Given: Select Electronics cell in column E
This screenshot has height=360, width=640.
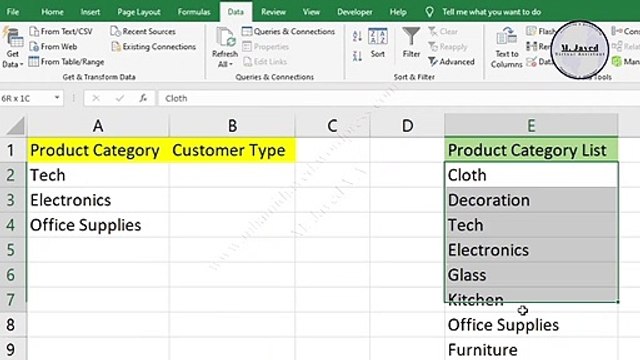Looking at the screenshot, I should [531, 250].
